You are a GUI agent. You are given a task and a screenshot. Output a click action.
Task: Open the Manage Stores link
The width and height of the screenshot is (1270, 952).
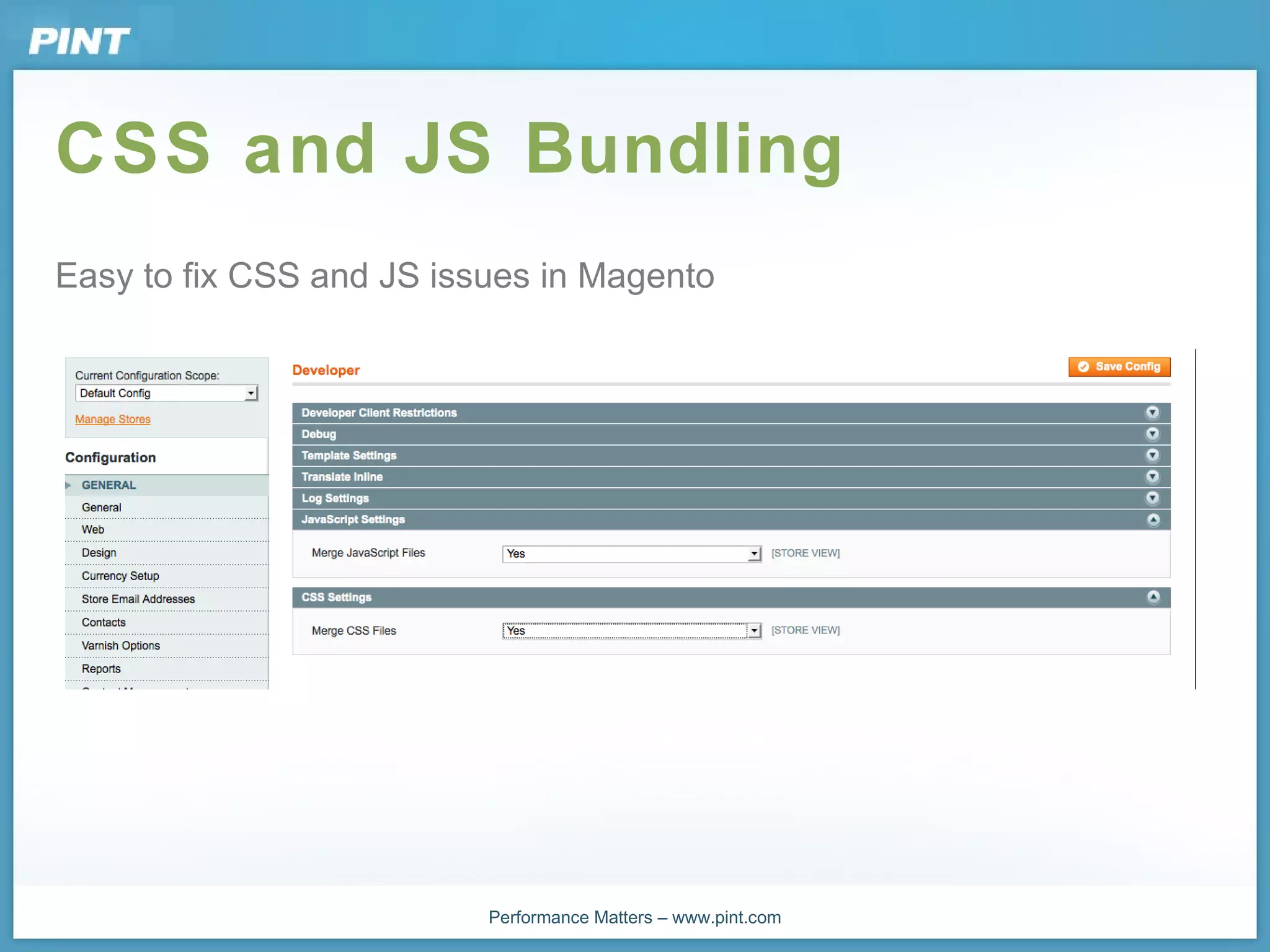(113, 419)
